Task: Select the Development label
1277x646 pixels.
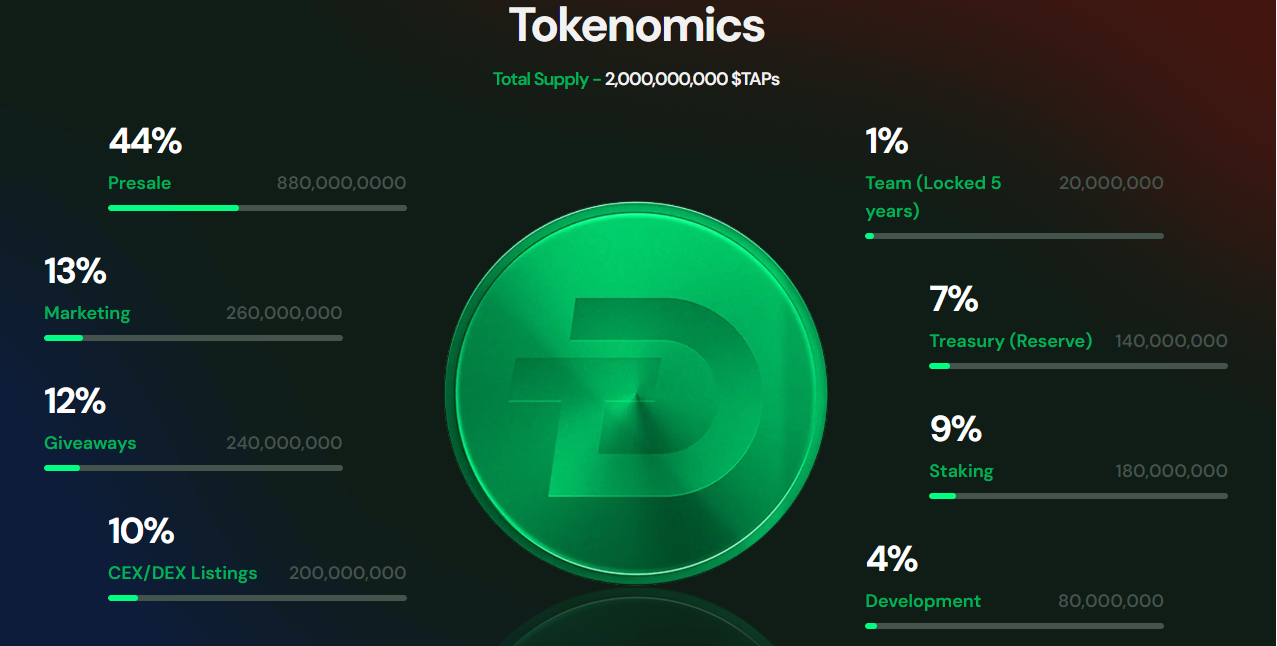Action: pos(923,601)
